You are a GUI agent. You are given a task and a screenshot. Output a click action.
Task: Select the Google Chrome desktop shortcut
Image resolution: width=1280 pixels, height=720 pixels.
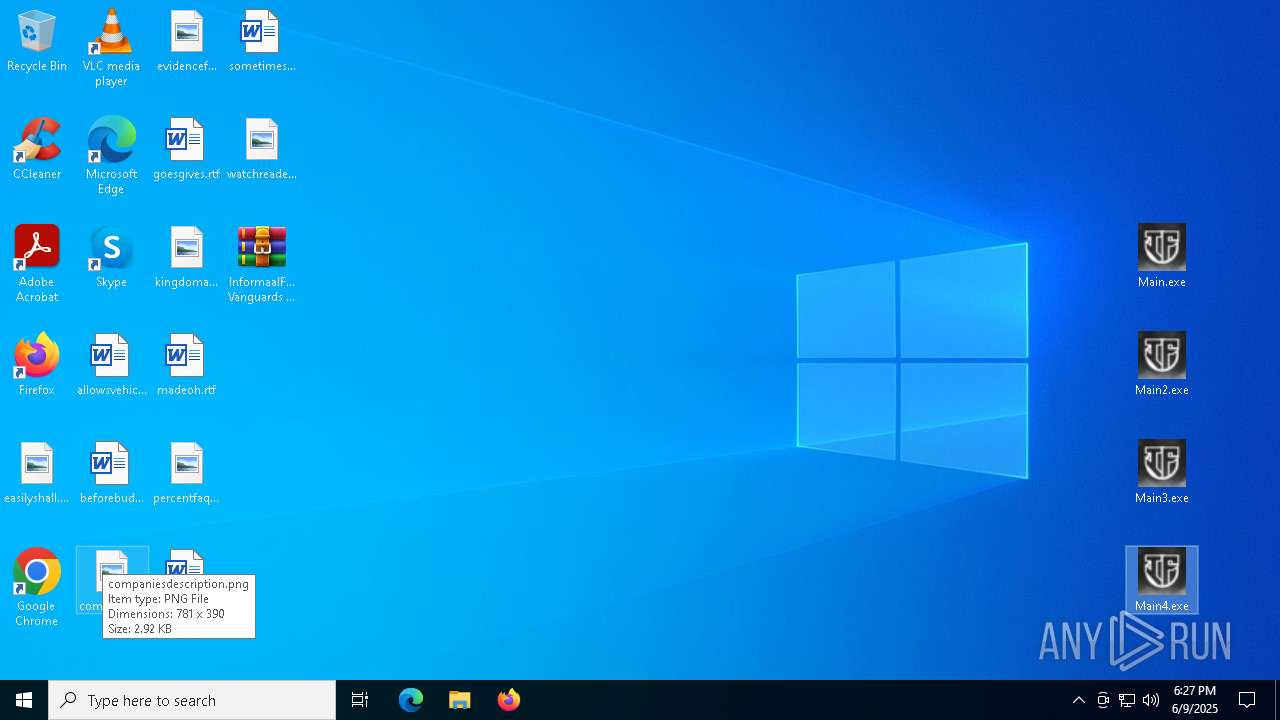[x=37, y=588]
